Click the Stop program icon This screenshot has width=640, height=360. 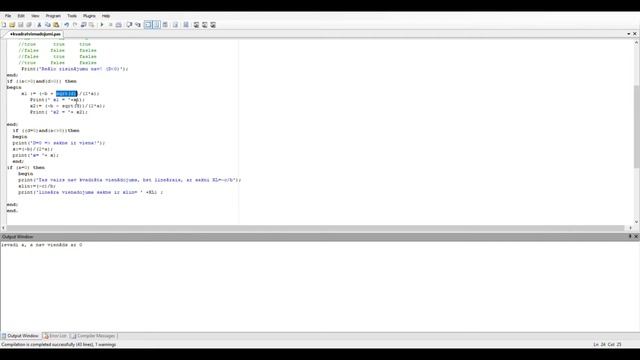click(110, 25)
